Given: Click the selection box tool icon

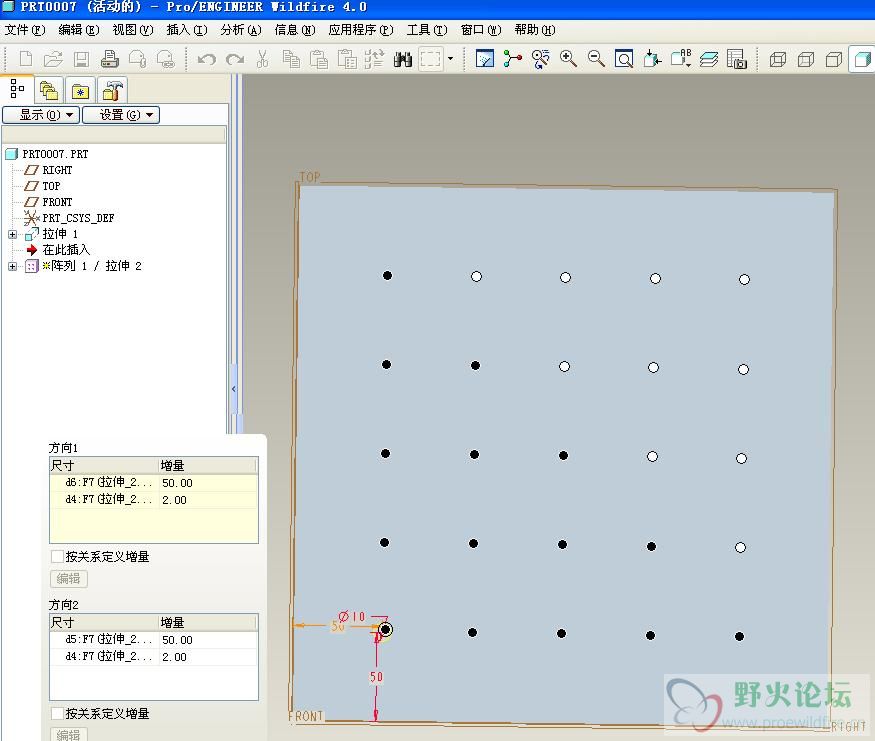Looking at the screenshot, I should [x=430, y=59].
